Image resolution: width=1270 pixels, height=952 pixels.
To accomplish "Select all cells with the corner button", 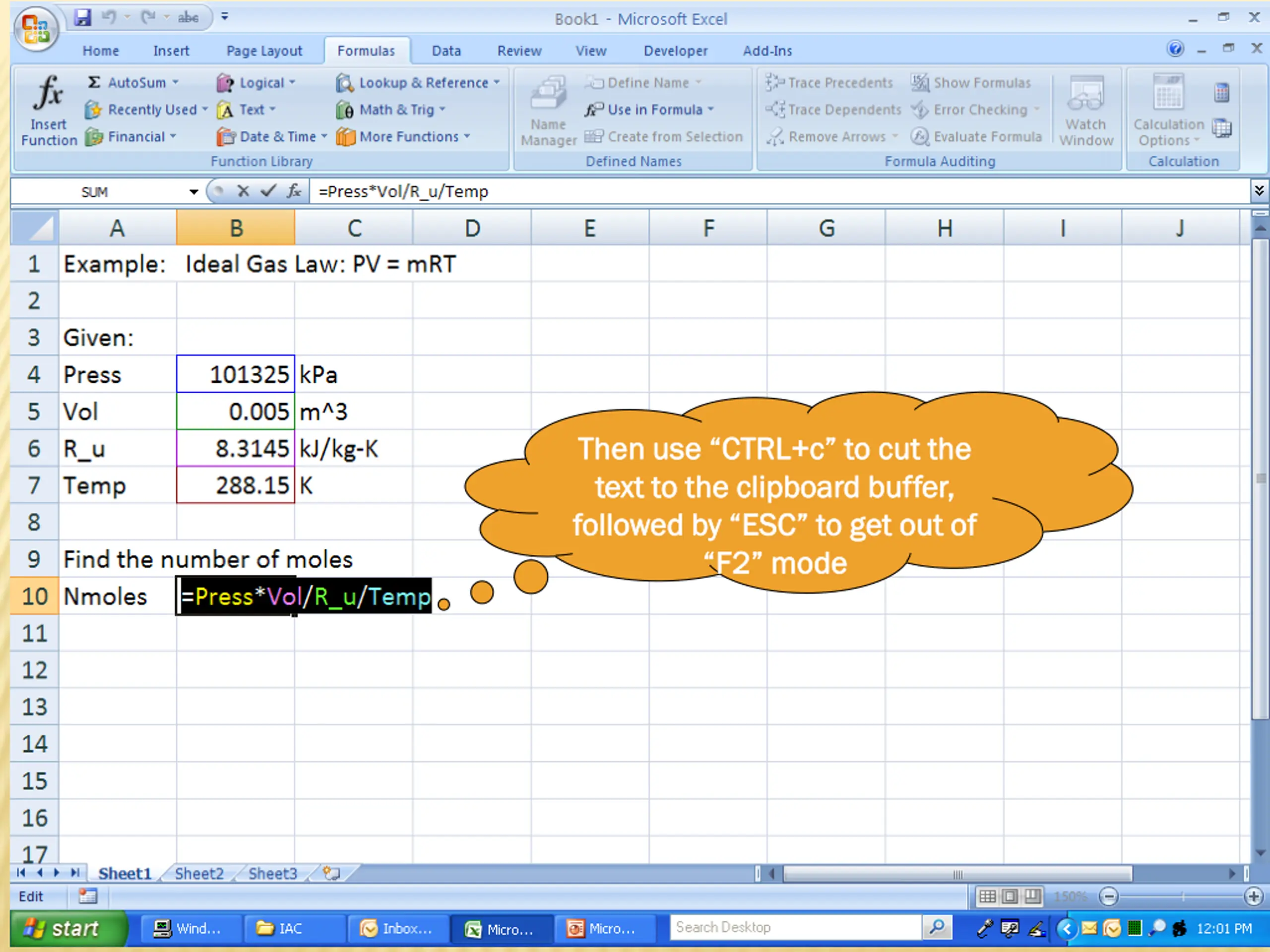I will click(34, 229).
